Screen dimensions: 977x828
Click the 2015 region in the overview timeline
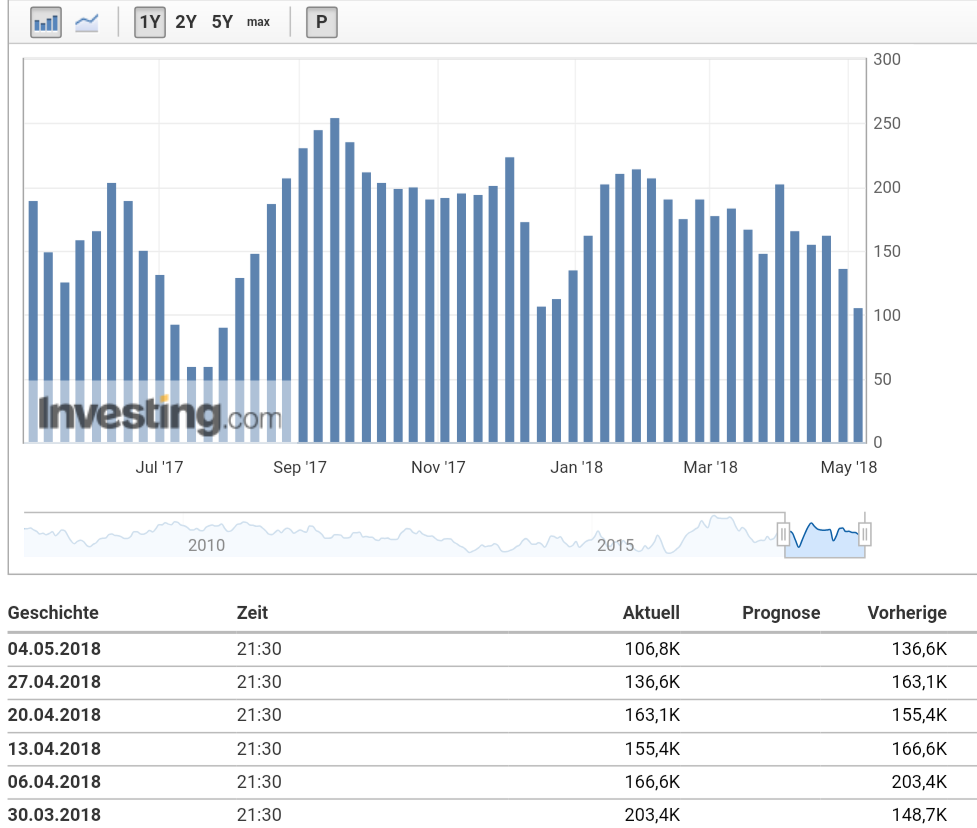615,545
